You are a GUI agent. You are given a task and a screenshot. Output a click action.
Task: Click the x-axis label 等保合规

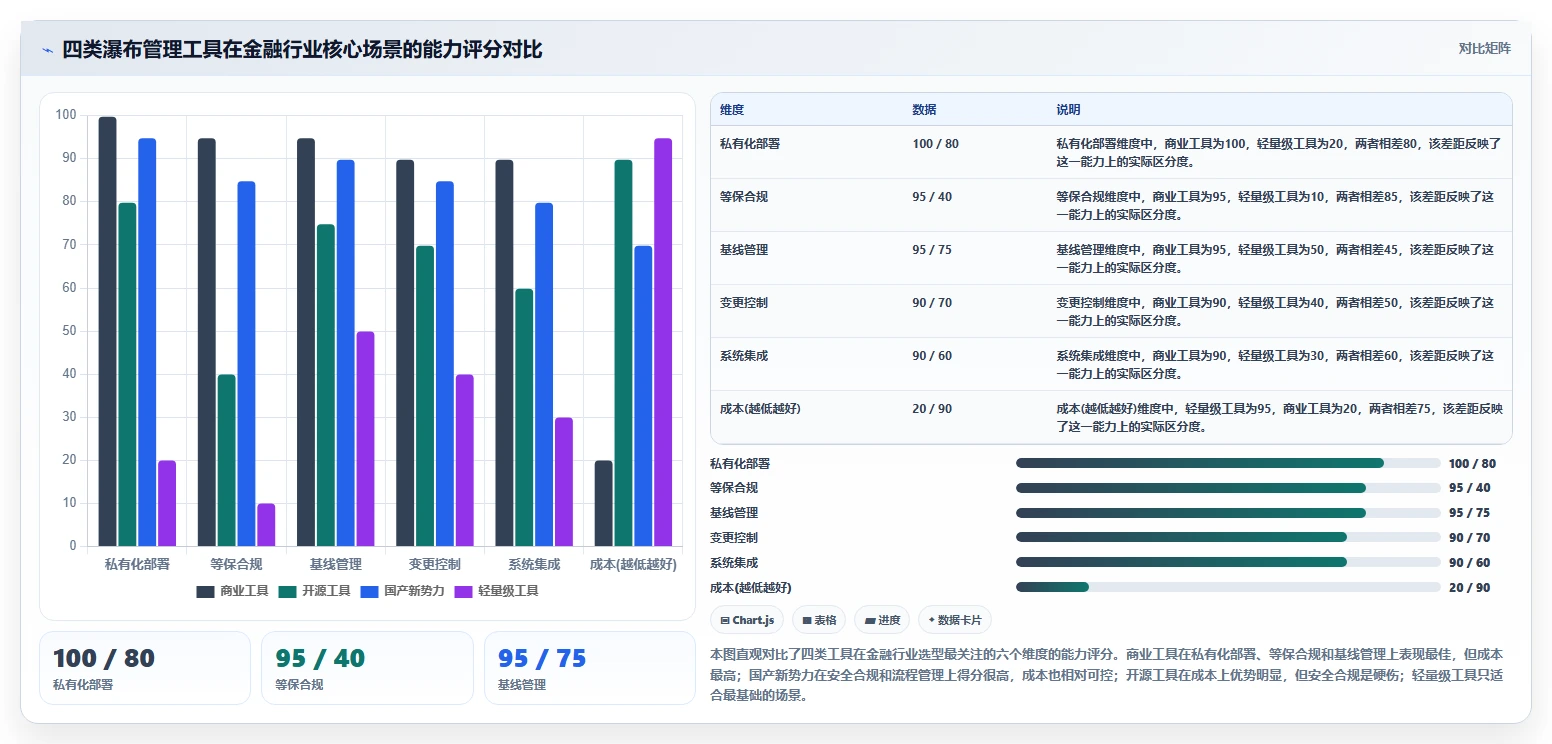236,564
